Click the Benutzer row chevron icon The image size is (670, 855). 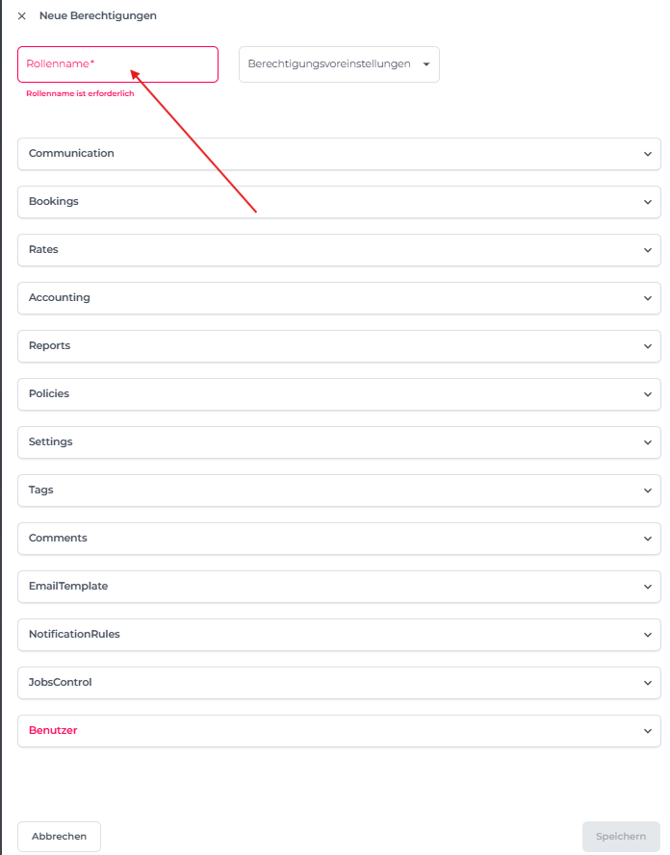click(648, 731)
